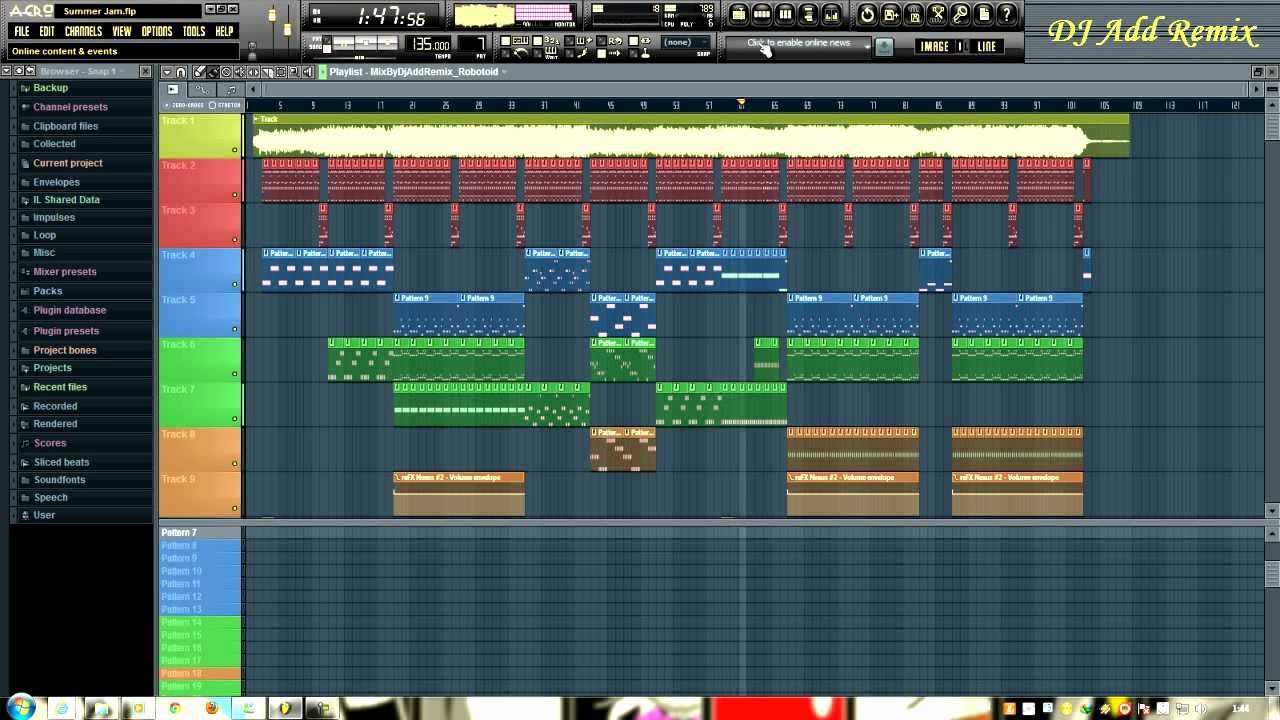Select Pattern 9 in the pattern list
Image resolution: width=1280 pixels, height=720 pixels.
[200, 558]
